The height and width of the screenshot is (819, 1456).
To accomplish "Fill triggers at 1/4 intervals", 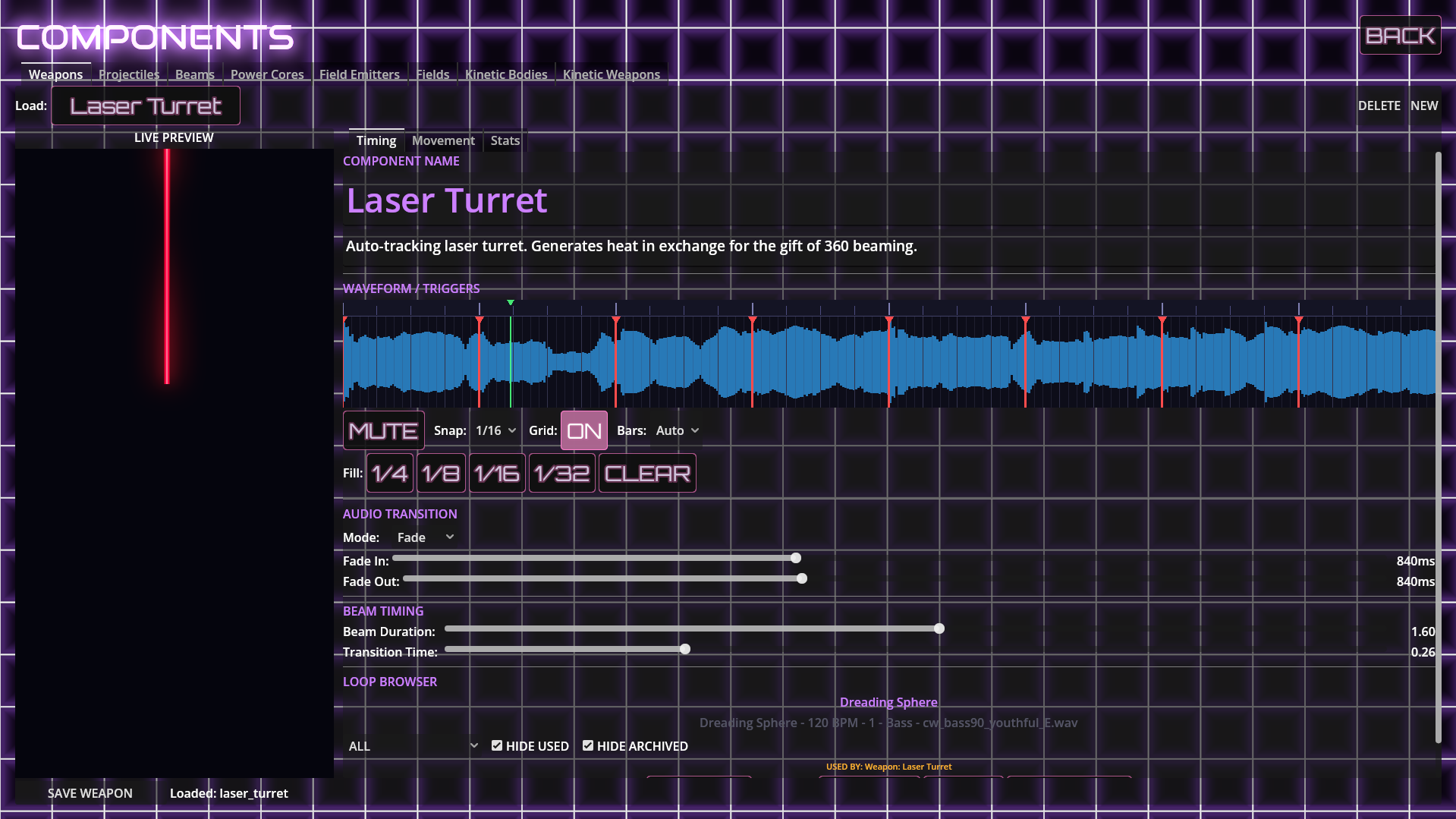I will click(x=390, y=473).
